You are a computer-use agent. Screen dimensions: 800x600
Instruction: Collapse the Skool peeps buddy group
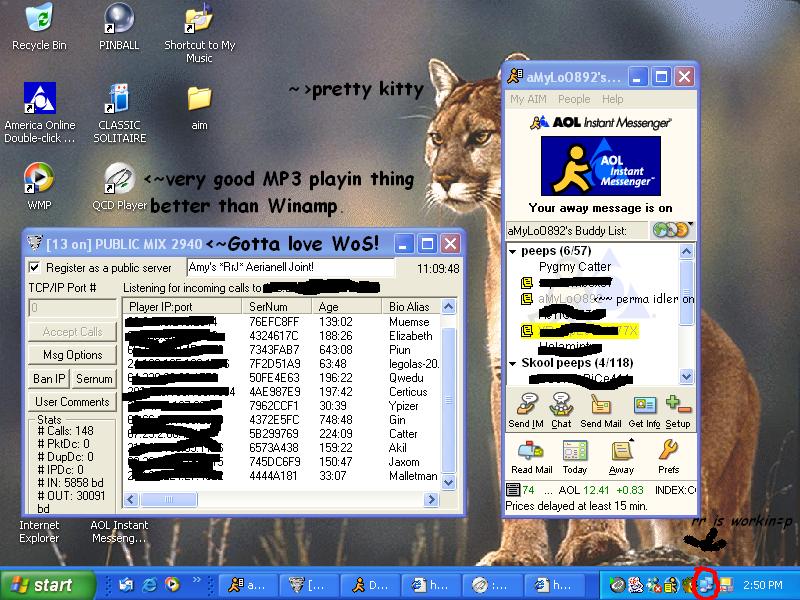(512, 364)
